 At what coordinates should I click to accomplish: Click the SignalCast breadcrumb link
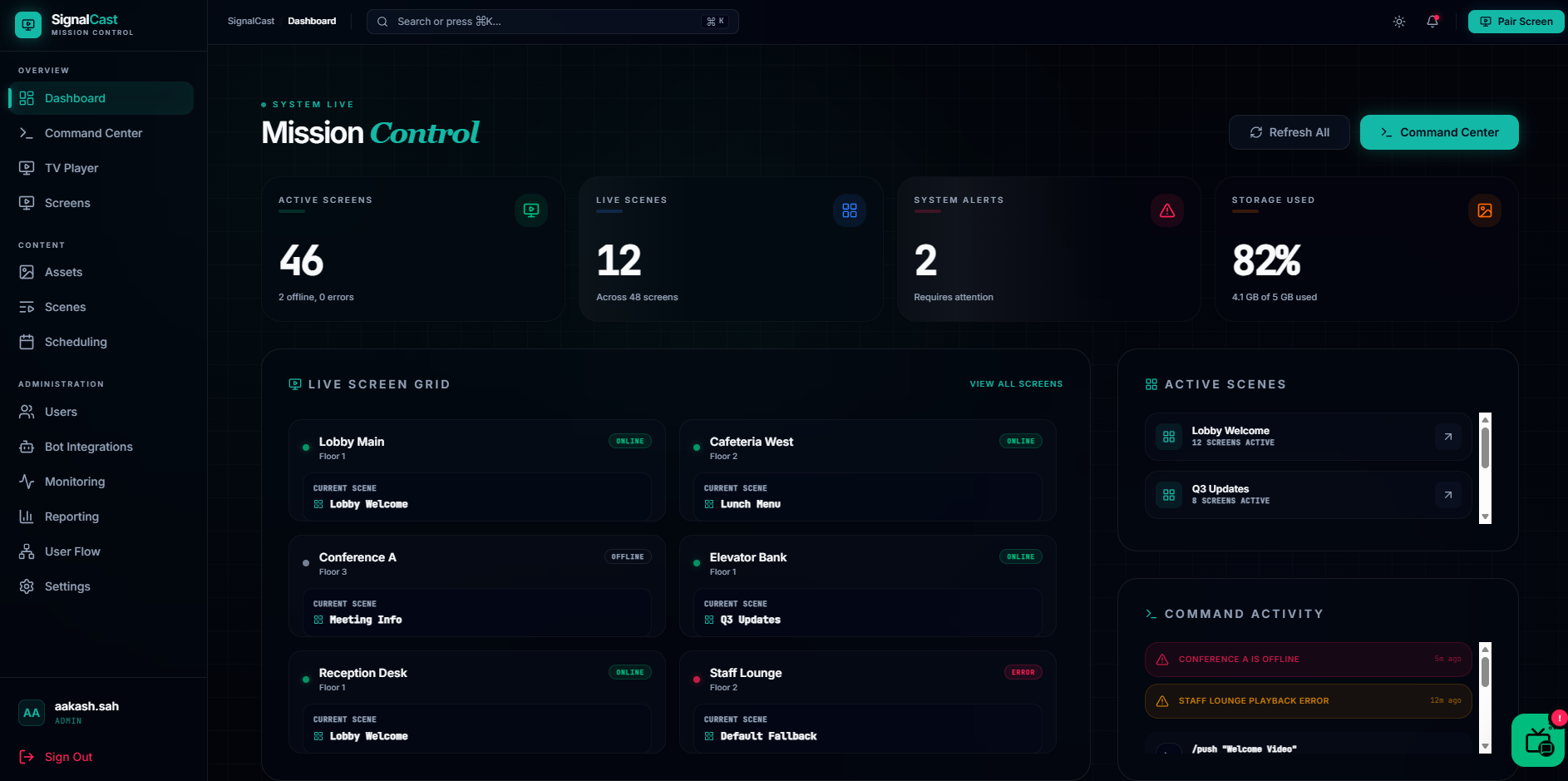(251, 22)
